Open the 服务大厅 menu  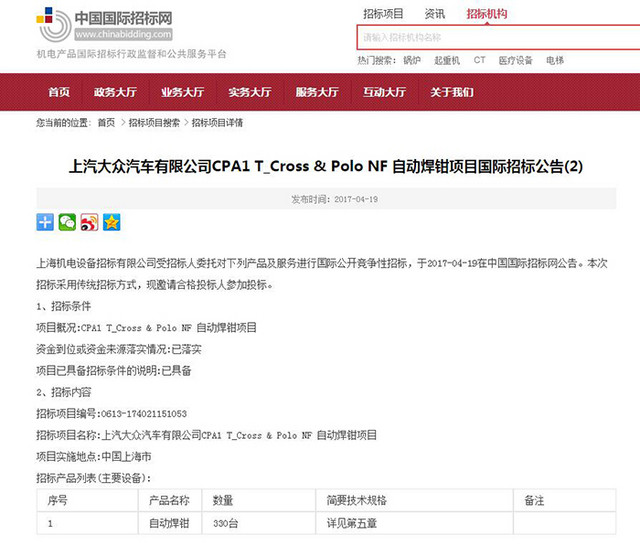click(317, 92)
